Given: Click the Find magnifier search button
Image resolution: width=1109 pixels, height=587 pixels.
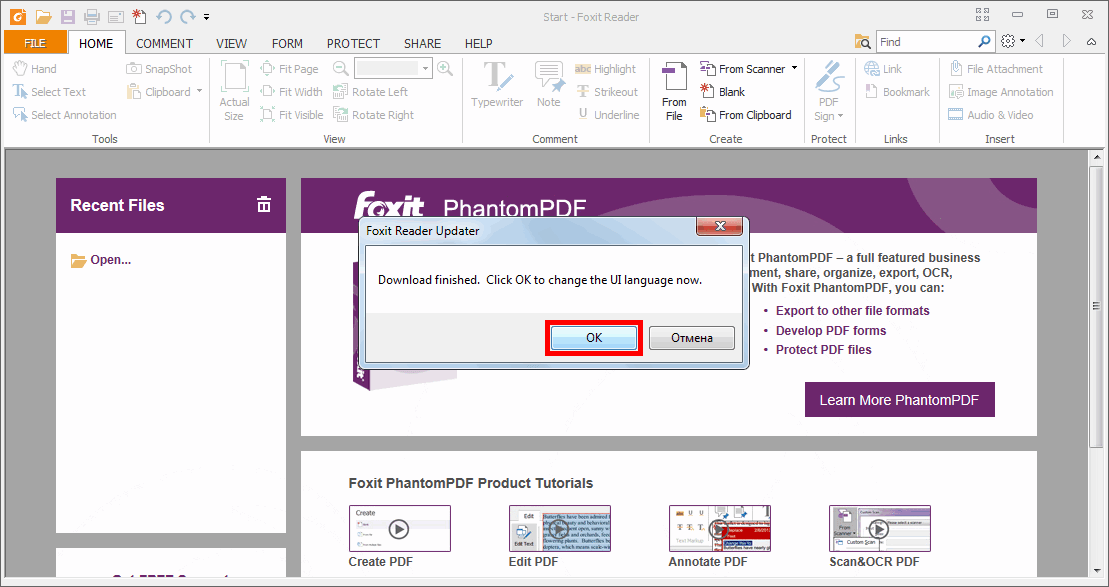Looking at the screenshot, I should 985,42.
